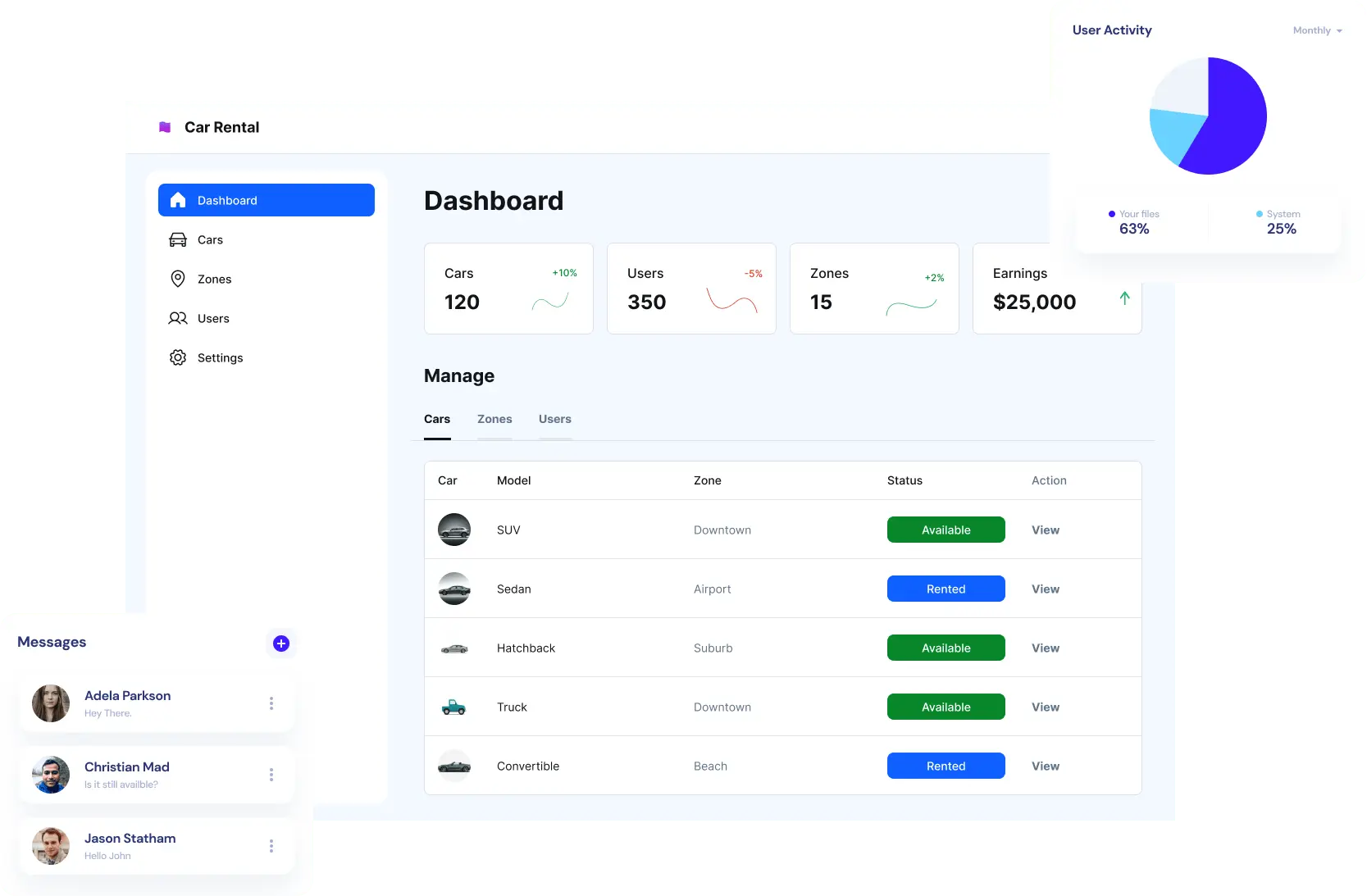Open Users in the sidebar

(267, 318)
